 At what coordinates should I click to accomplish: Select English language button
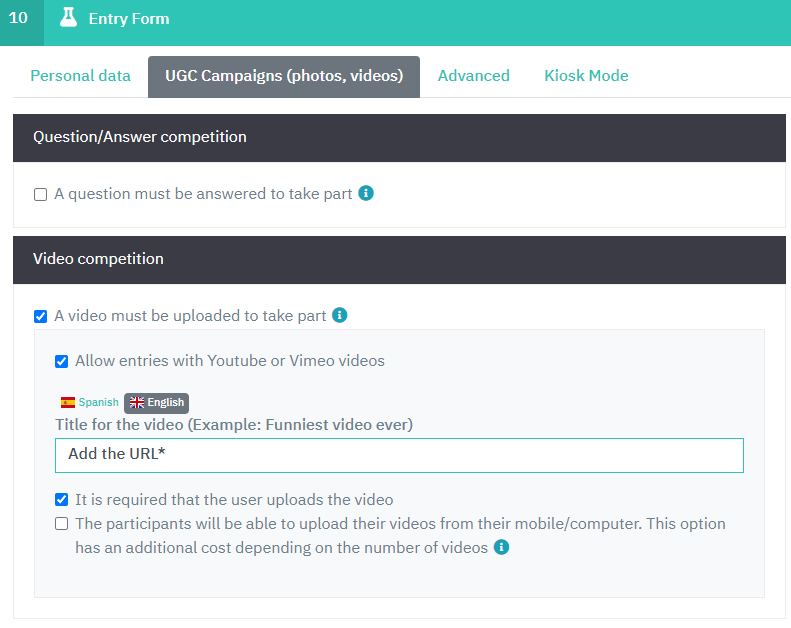pyautogui.click(x=165, y=402)
